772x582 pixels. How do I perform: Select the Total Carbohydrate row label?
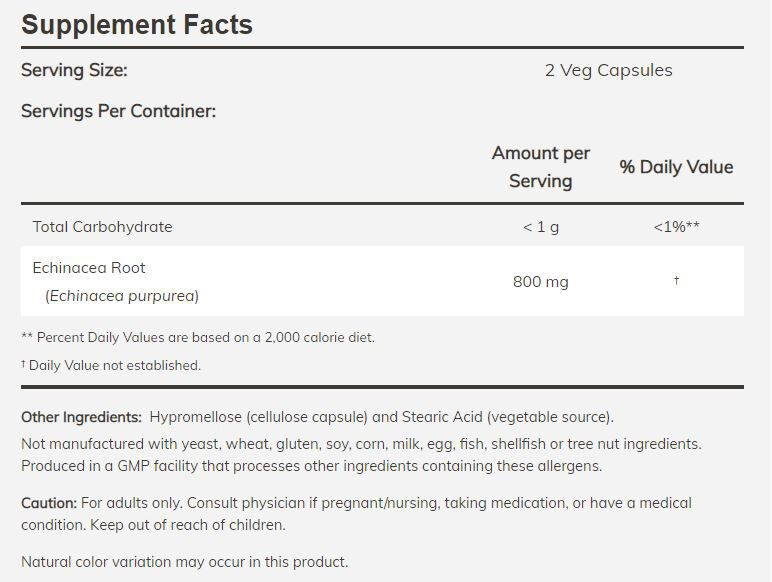(102, 227)
